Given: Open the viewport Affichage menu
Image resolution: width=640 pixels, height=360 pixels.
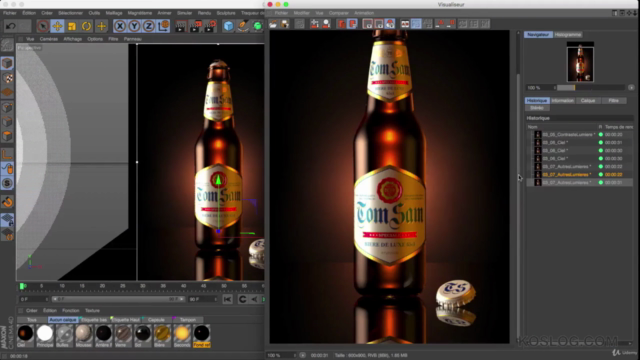Looking at the screenshot, I should pos(73,39).
